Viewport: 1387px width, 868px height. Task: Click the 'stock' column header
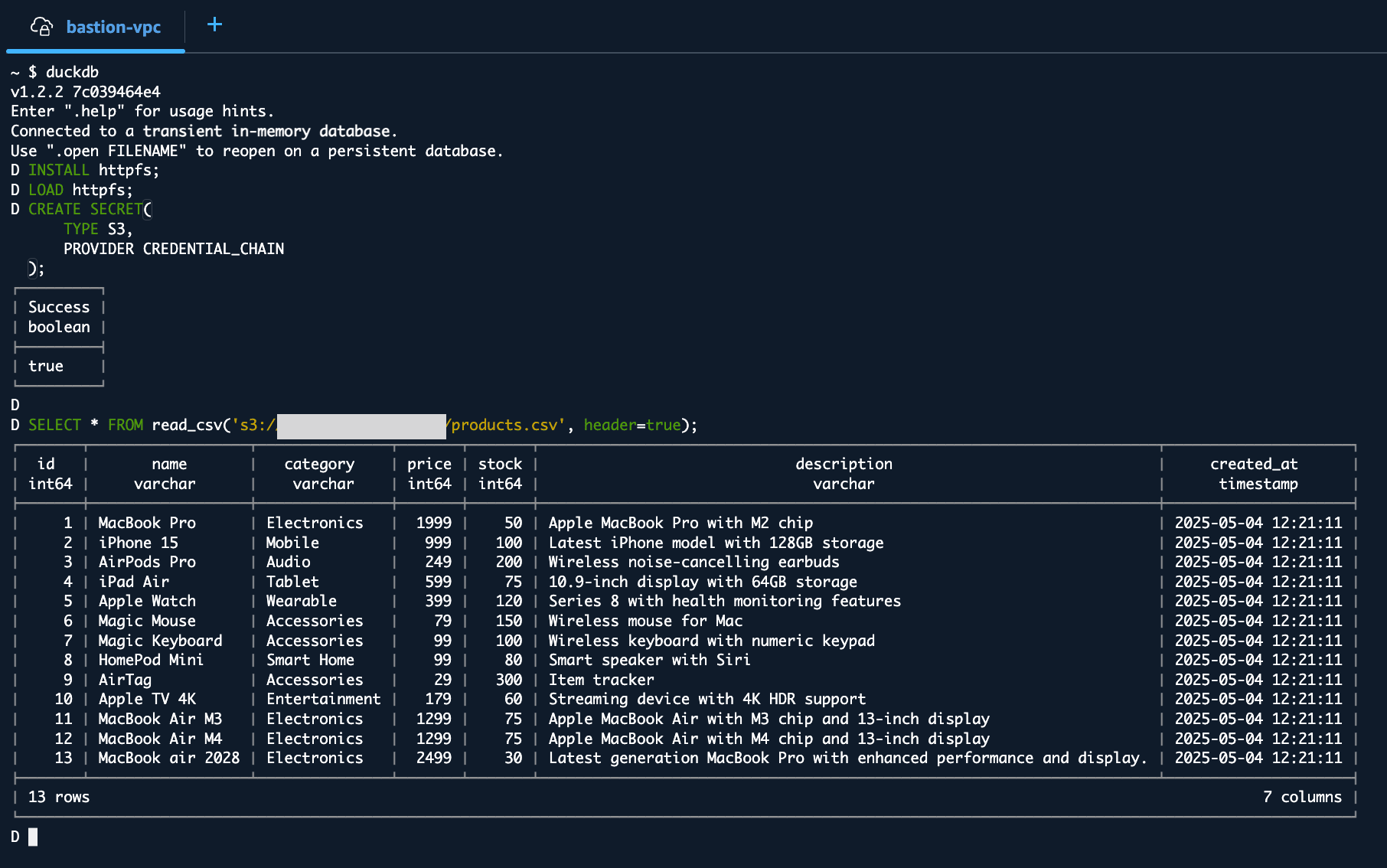[500, 464]
